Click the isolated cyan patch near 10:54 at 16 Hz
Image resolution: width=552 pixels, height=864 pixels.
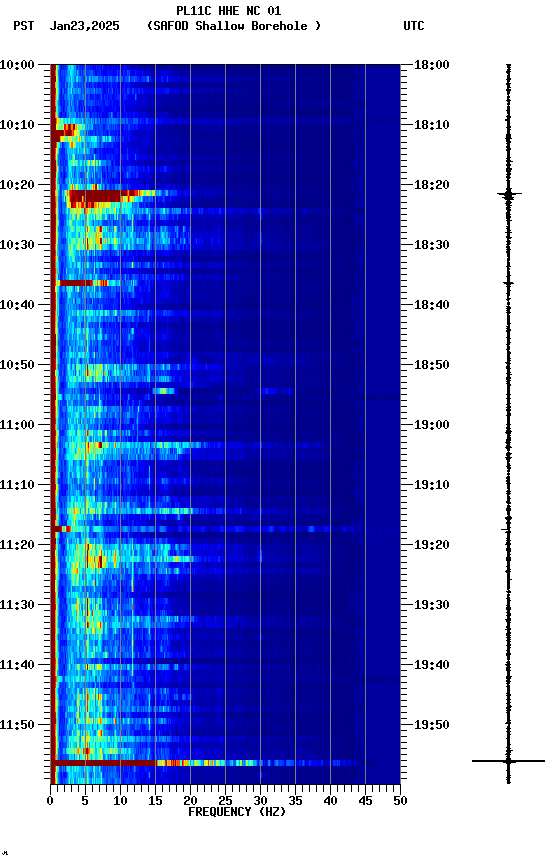coord(163,391)
